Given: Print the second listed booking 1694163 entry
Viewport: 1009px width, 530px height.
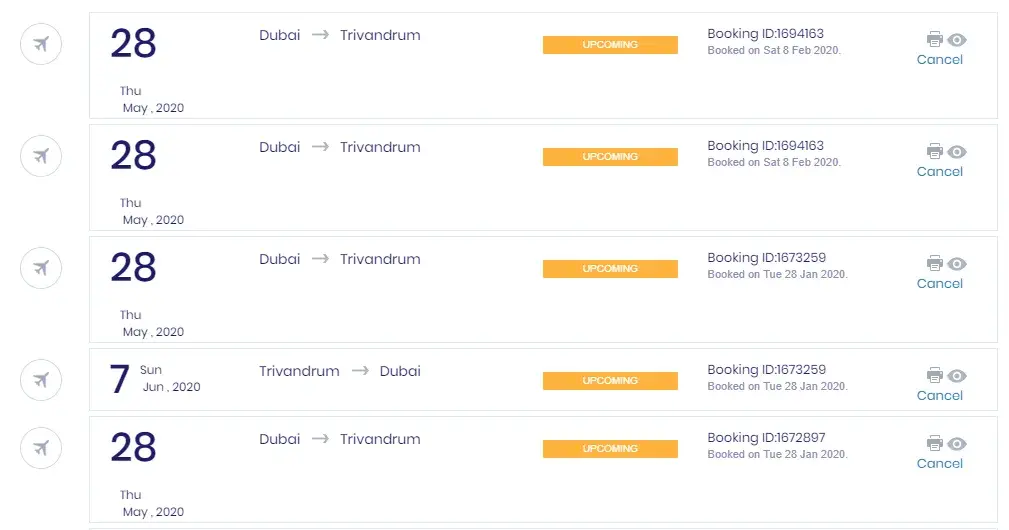Looking at the screenshot, I should click(x=934, y=151).
